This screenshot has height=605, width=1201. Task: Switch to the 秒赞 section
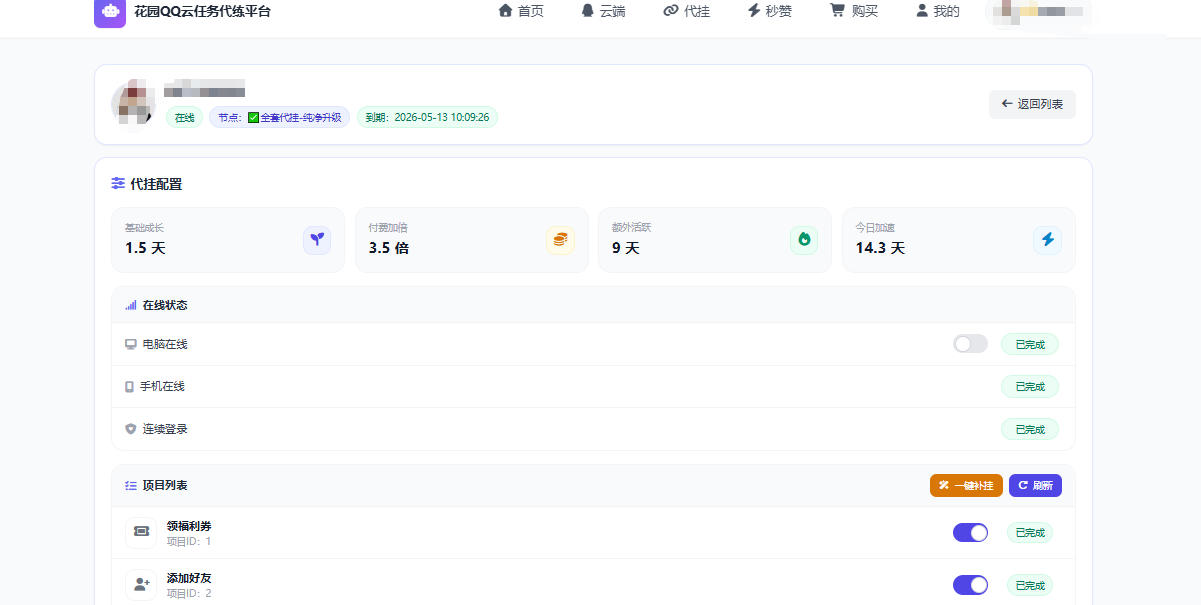coord(769,12)
